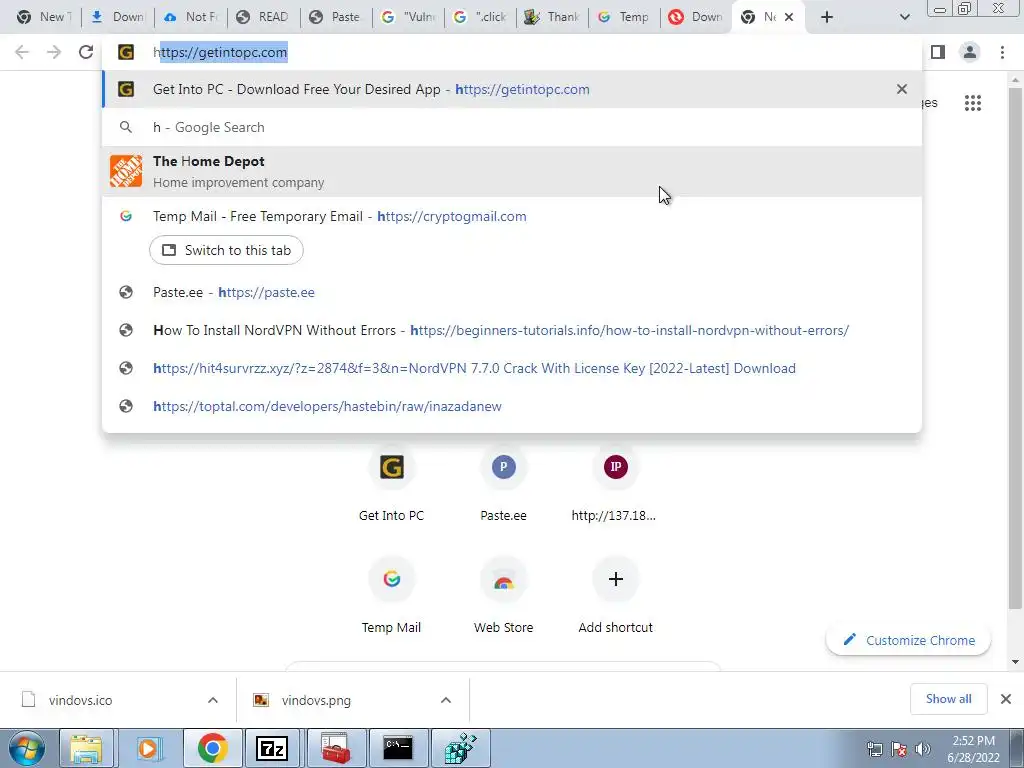Click the browser forward arrow
The image size is (1024, 768).
(x=54, y=52)
